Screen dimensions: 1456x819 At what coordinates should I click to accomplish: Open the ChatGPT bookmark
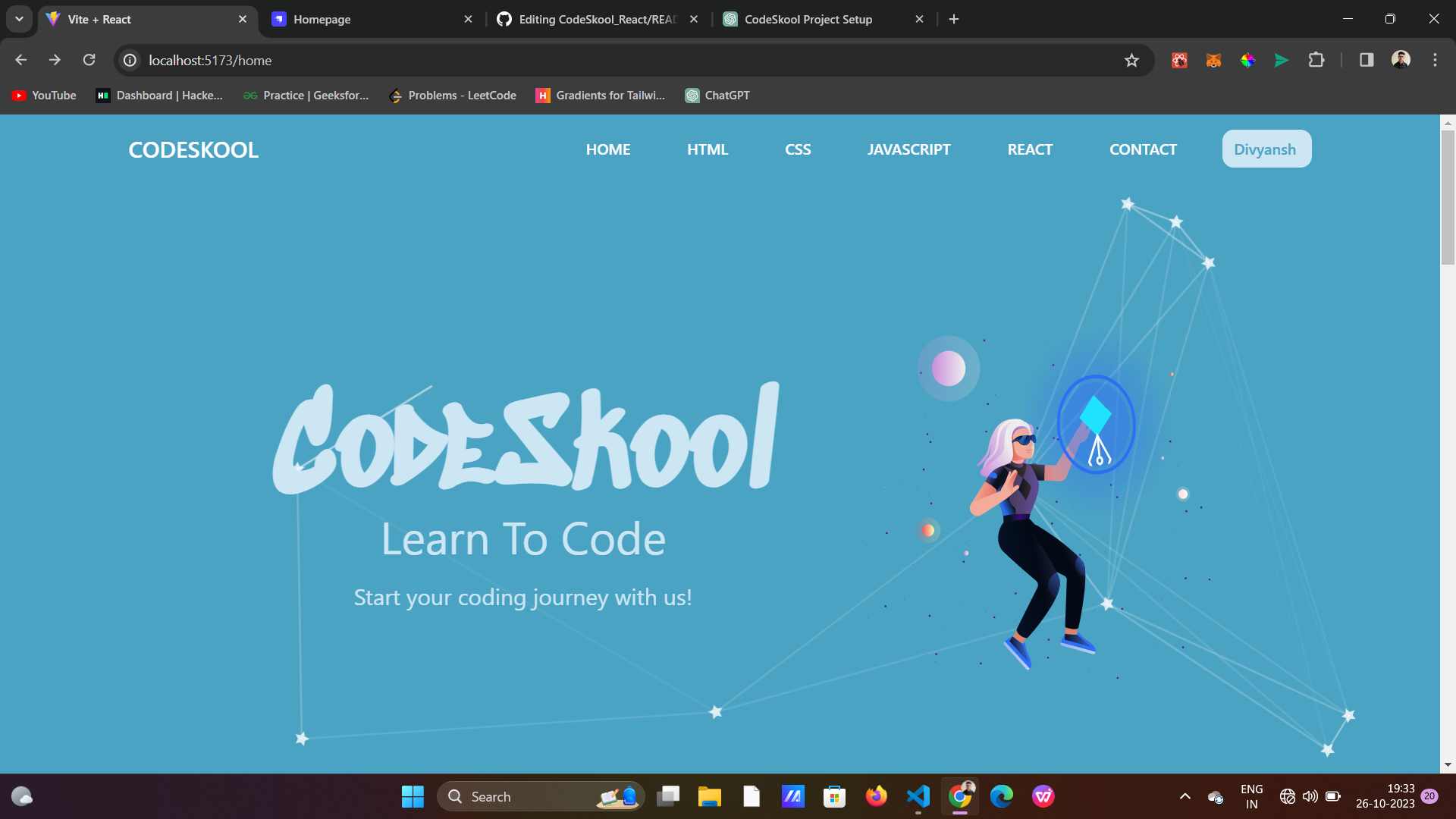click(x=717, y=96)
